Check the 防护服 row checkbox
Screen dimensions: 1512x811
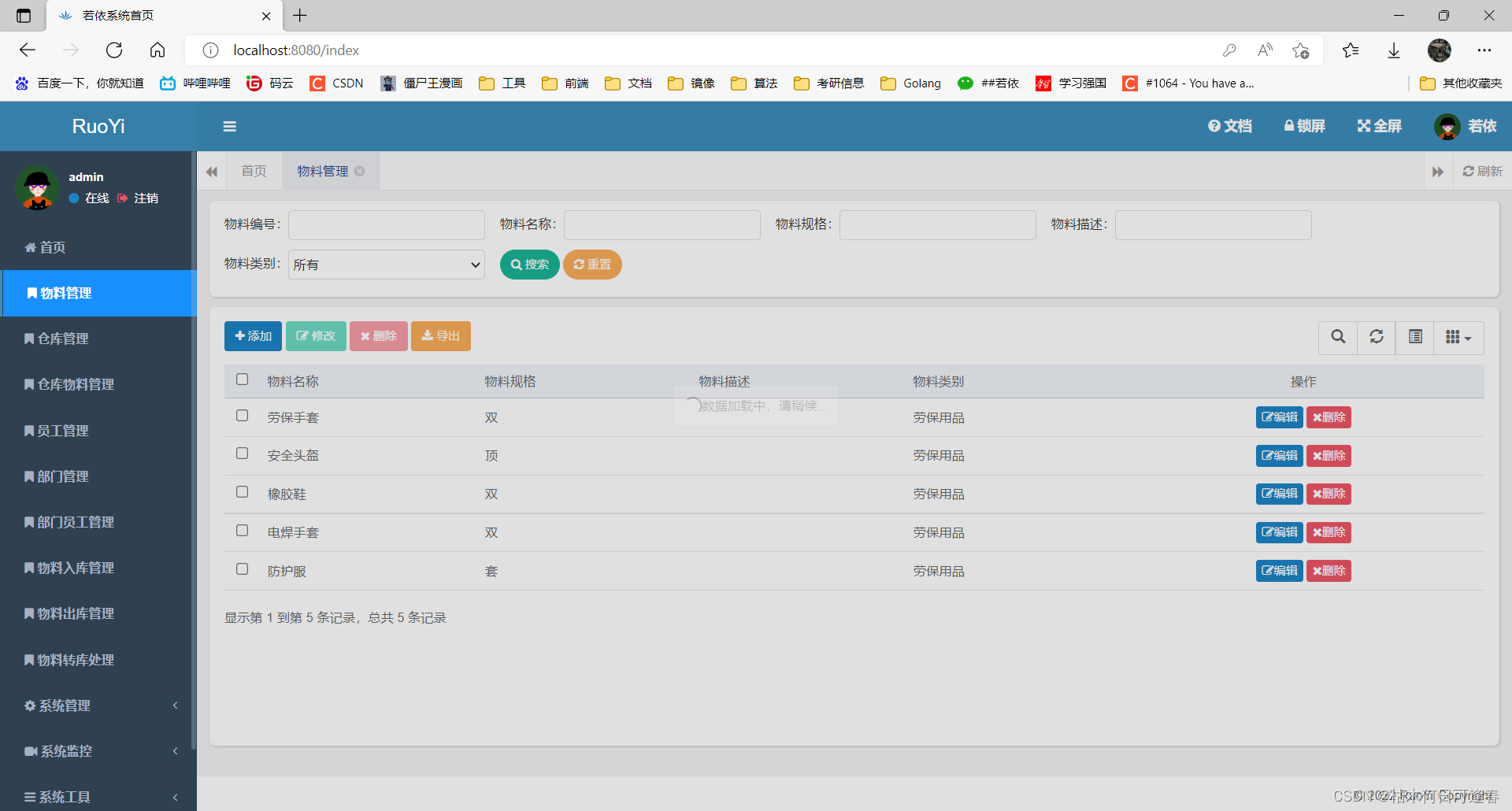(x=242, y=569)
